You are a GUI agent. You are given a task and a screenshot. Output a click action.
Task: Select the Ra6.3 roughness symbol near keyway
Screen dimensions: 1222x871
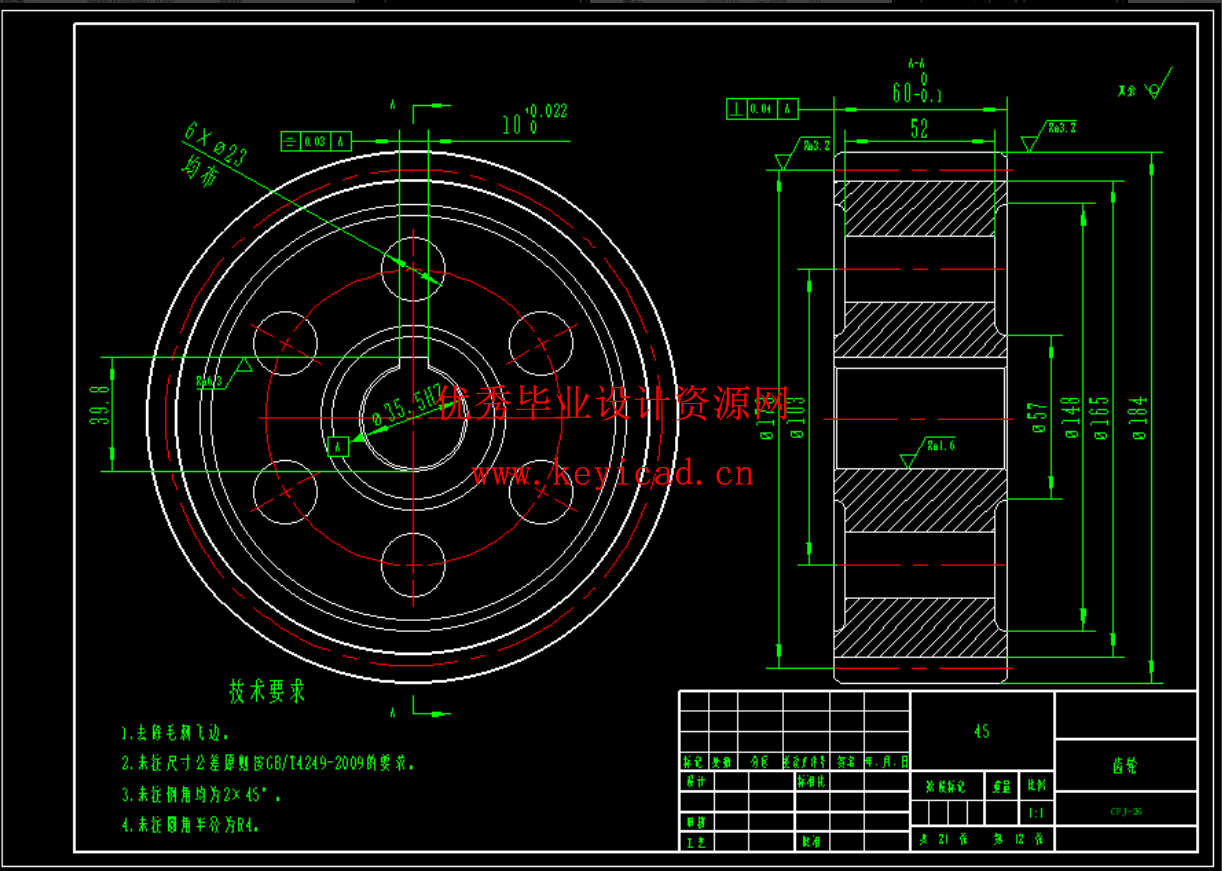(x=222, y=377)
